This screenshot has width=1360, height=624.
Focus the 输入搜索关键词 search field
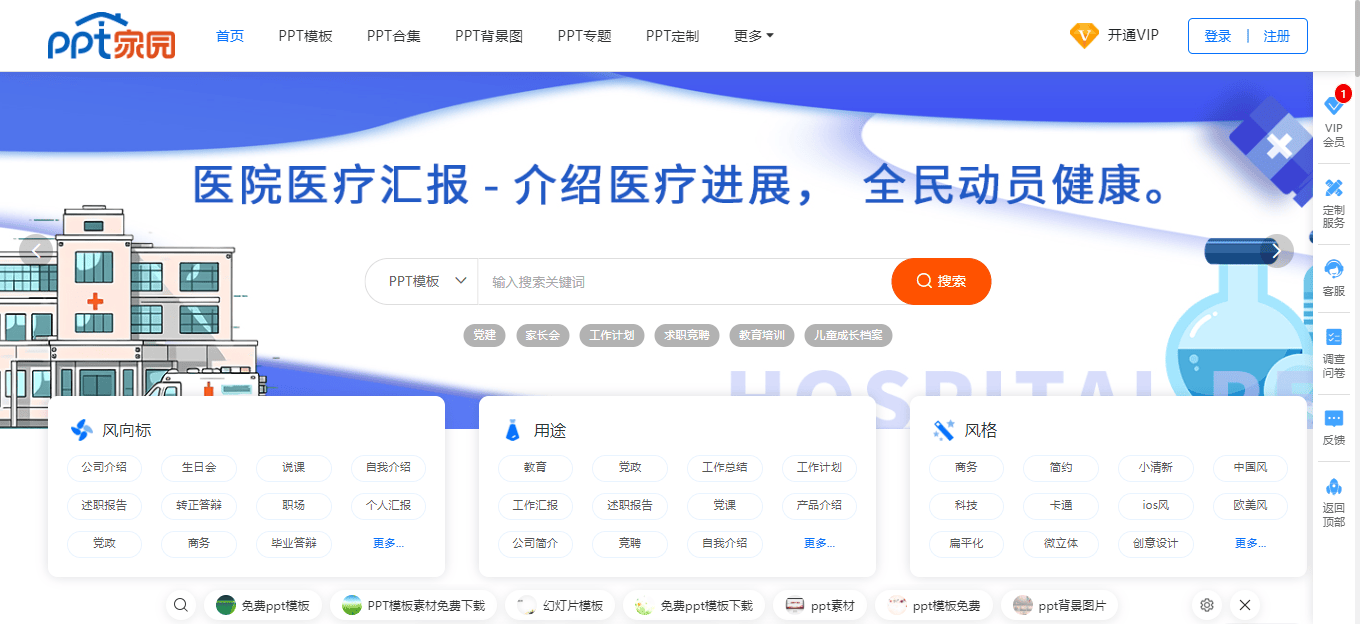point(684,282)
